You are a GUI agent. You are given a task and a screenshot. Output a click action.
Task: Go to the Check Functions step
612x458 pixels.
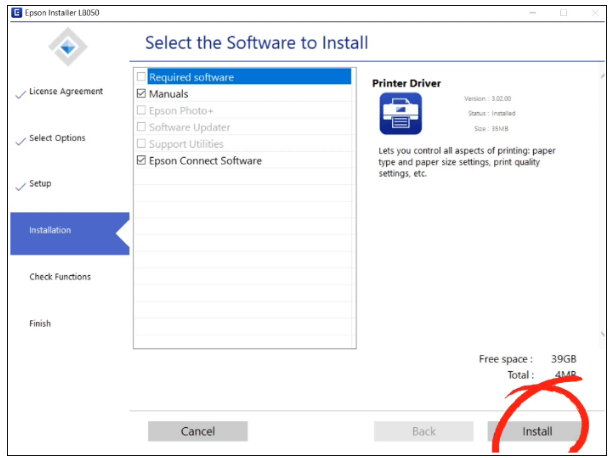pyautogui.click(x=60, y=277)
